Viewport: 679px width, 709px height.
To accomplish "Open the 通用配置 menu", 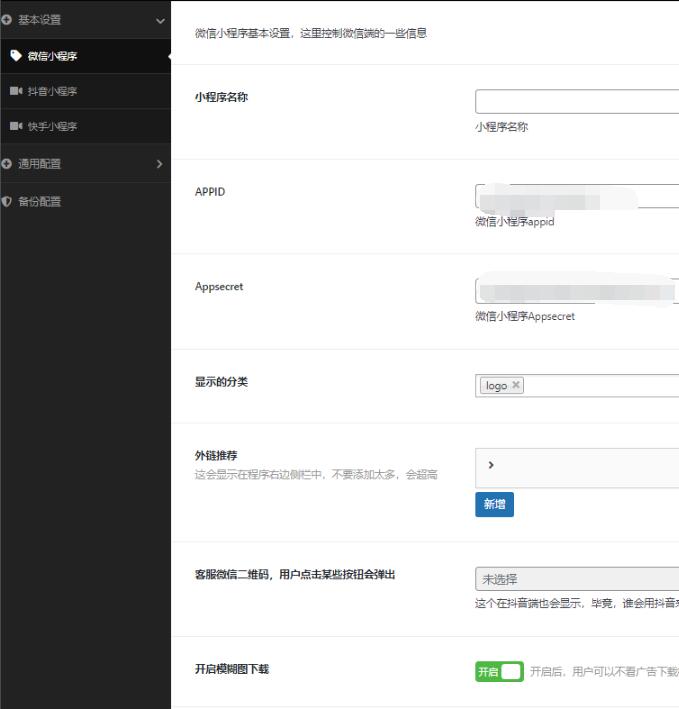I will [85, 164].
